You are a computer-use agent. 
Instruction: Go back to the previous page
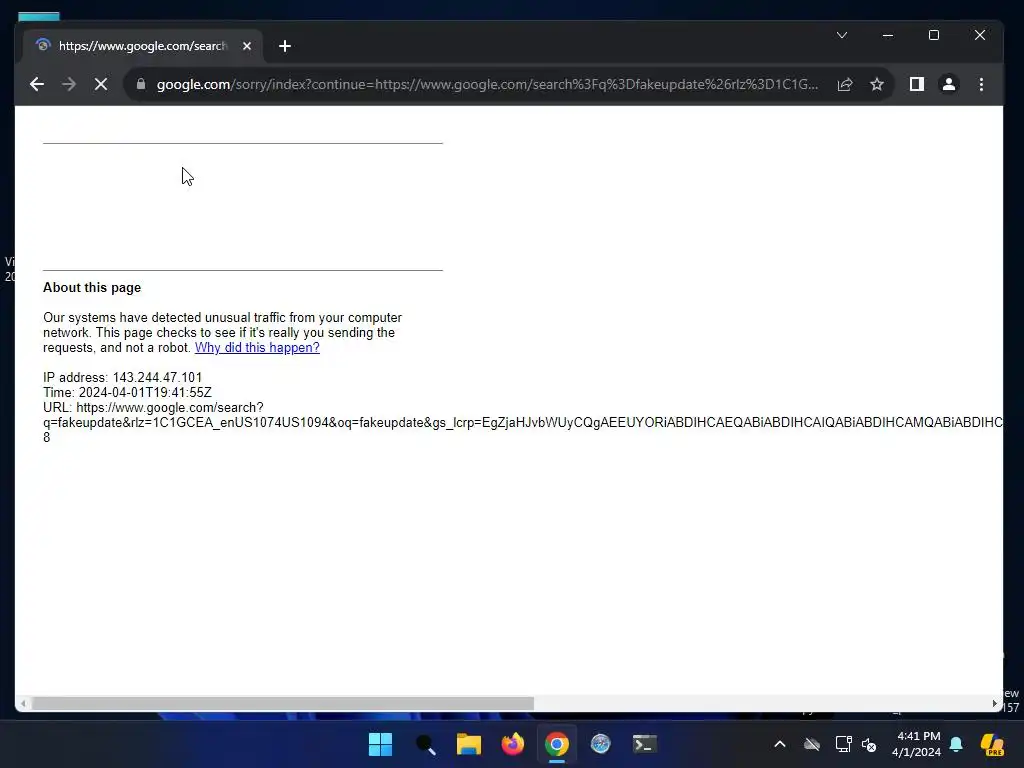click(x=37, y=84)
